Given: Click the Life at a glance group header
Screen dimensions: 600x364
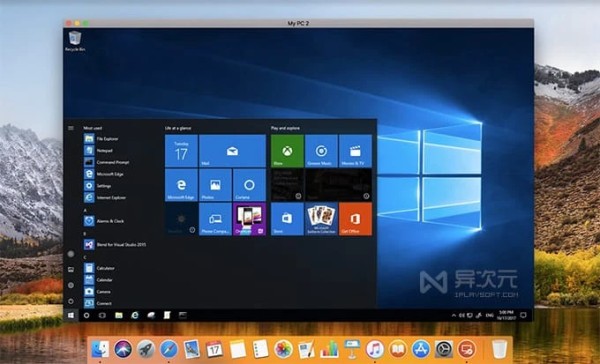Looking at the screenshot, I should point(178,128).
